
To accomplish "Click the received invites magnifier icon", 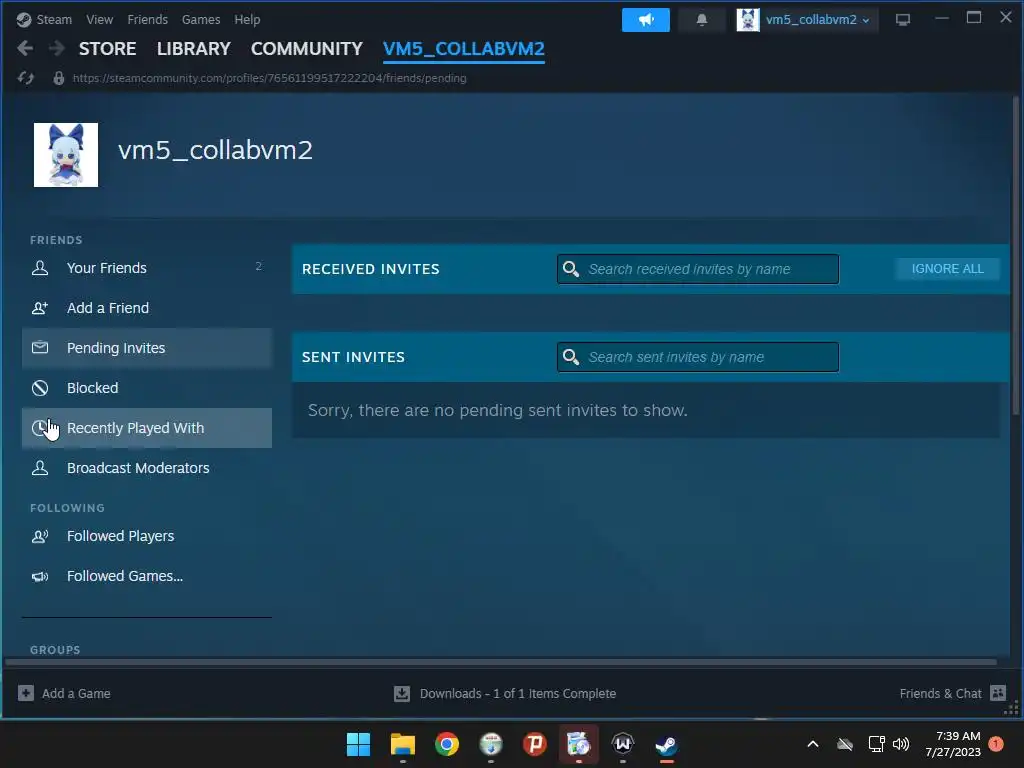I will pos(571,269).
